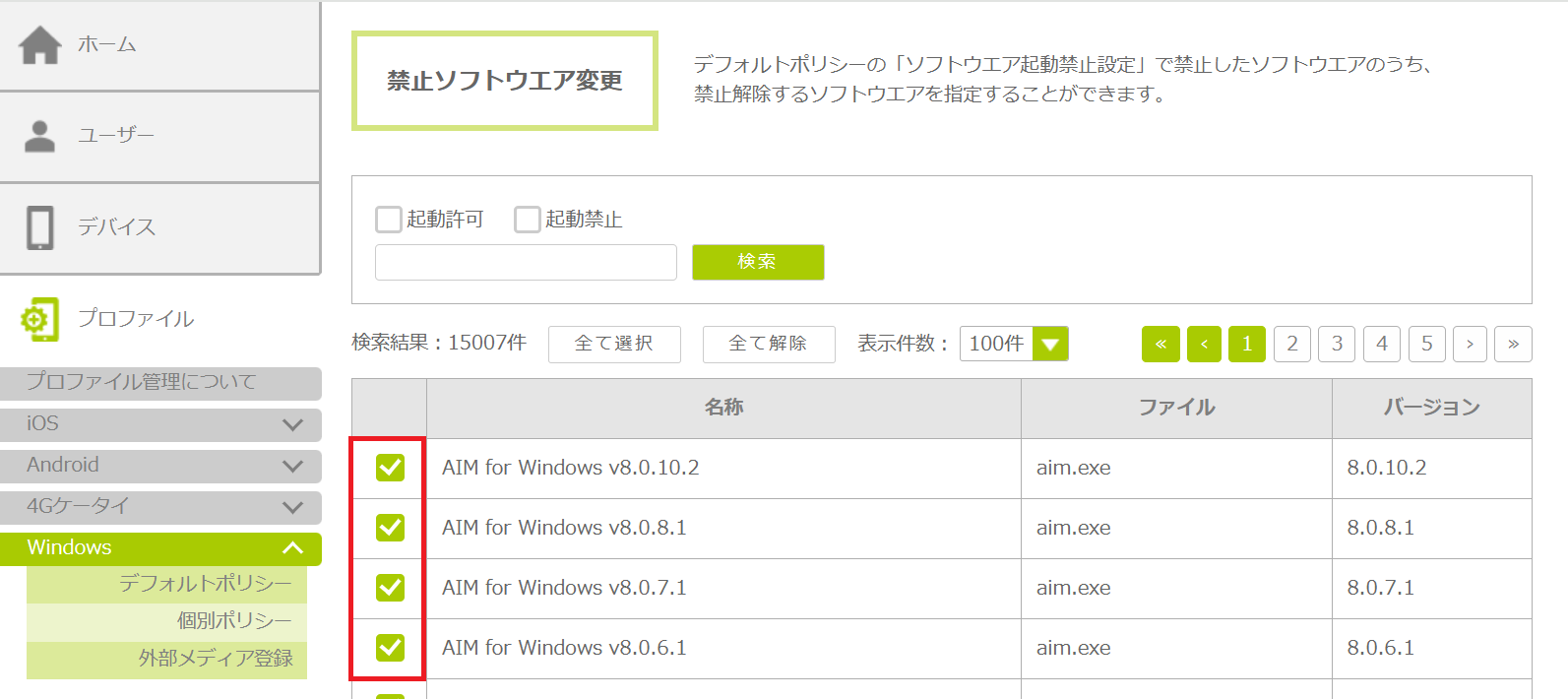Image resolution: width=1568 pixels, height=699 pixels.
Task: Click the Home house icon
Action: (40, 45)
